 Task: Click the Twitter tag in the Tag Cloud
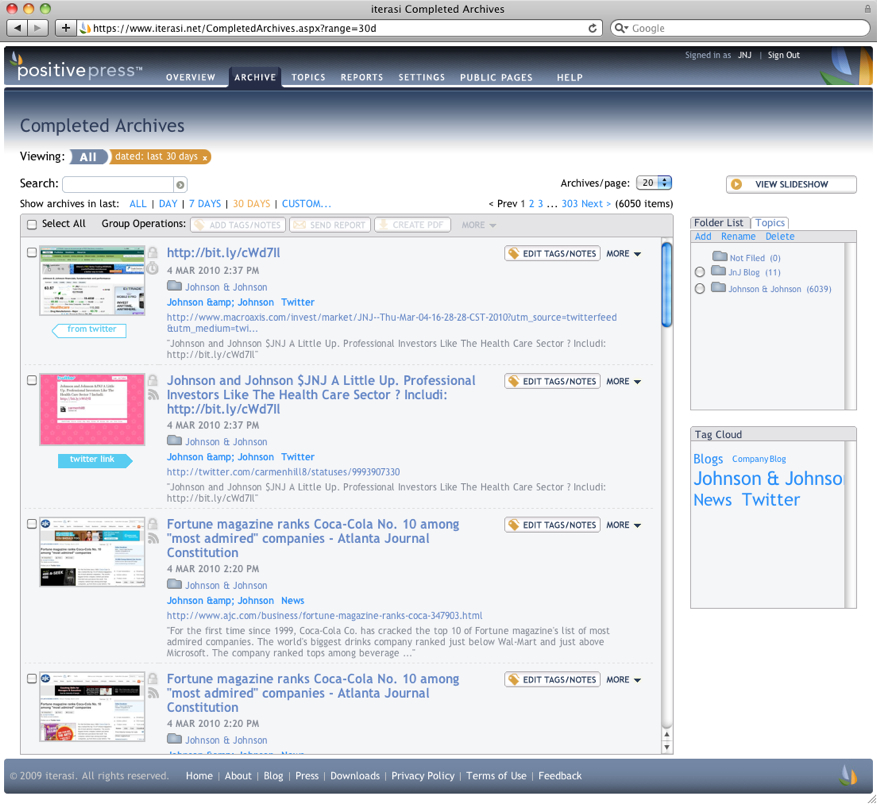pyautogui.click(x=771, y=500)
